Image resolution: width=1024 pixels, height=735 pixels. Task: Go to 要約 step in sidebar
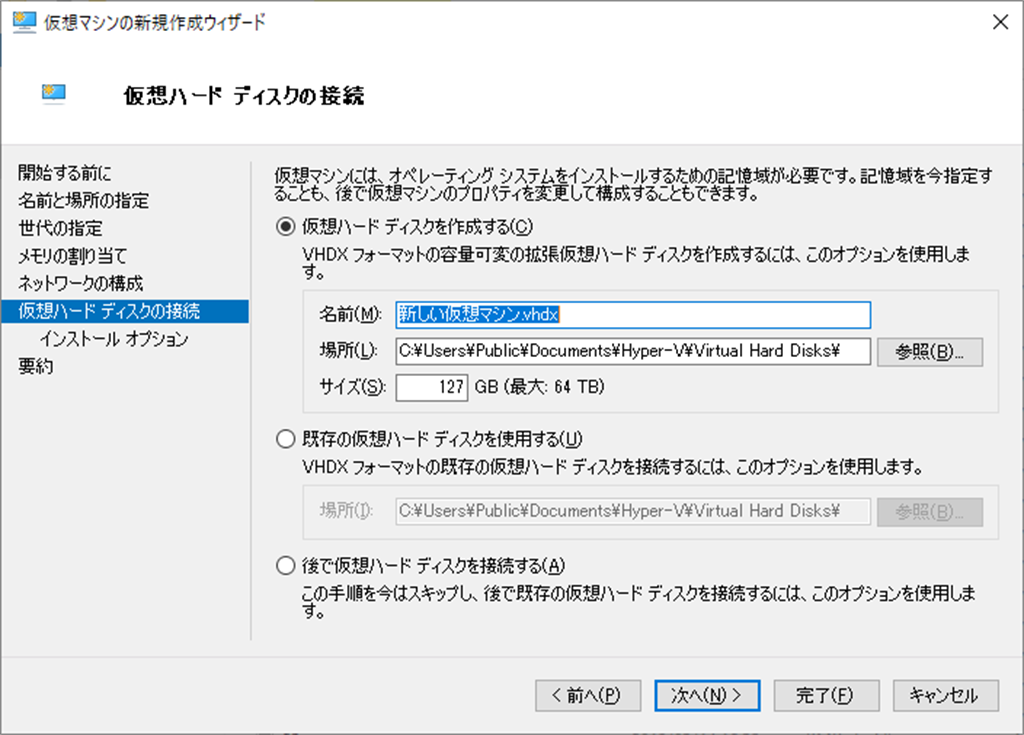coord(36,366)
